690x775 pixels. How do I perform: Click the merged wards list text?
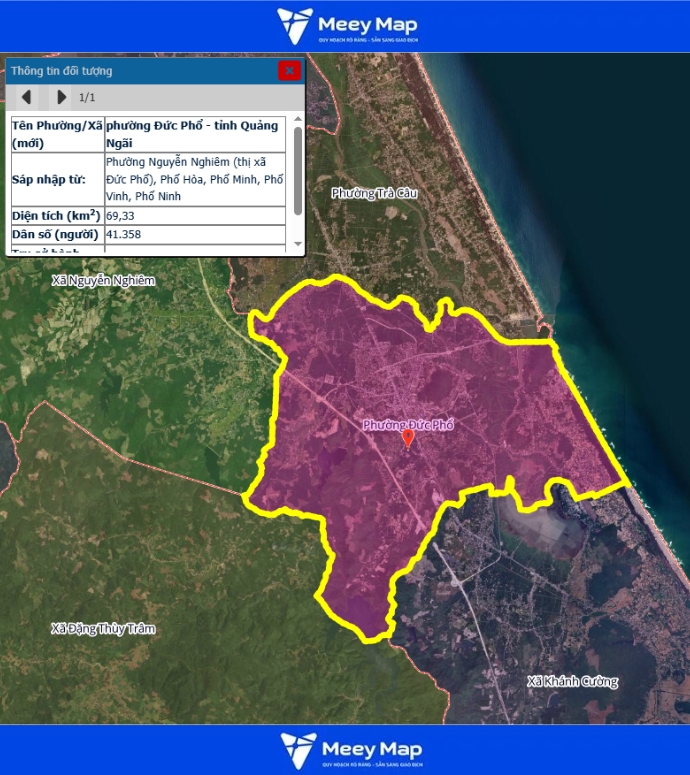click(x=194, y=179)
